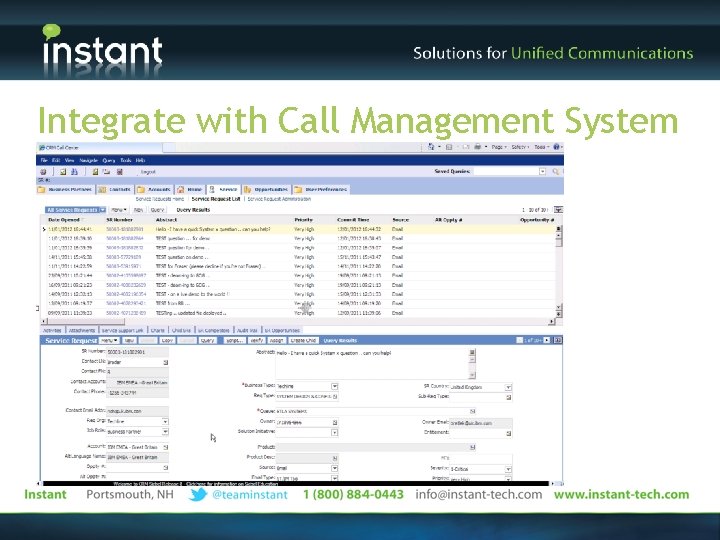Click the magnifier icon beside Saved Queries
This screenshot has height=540, width=720.
556,171
